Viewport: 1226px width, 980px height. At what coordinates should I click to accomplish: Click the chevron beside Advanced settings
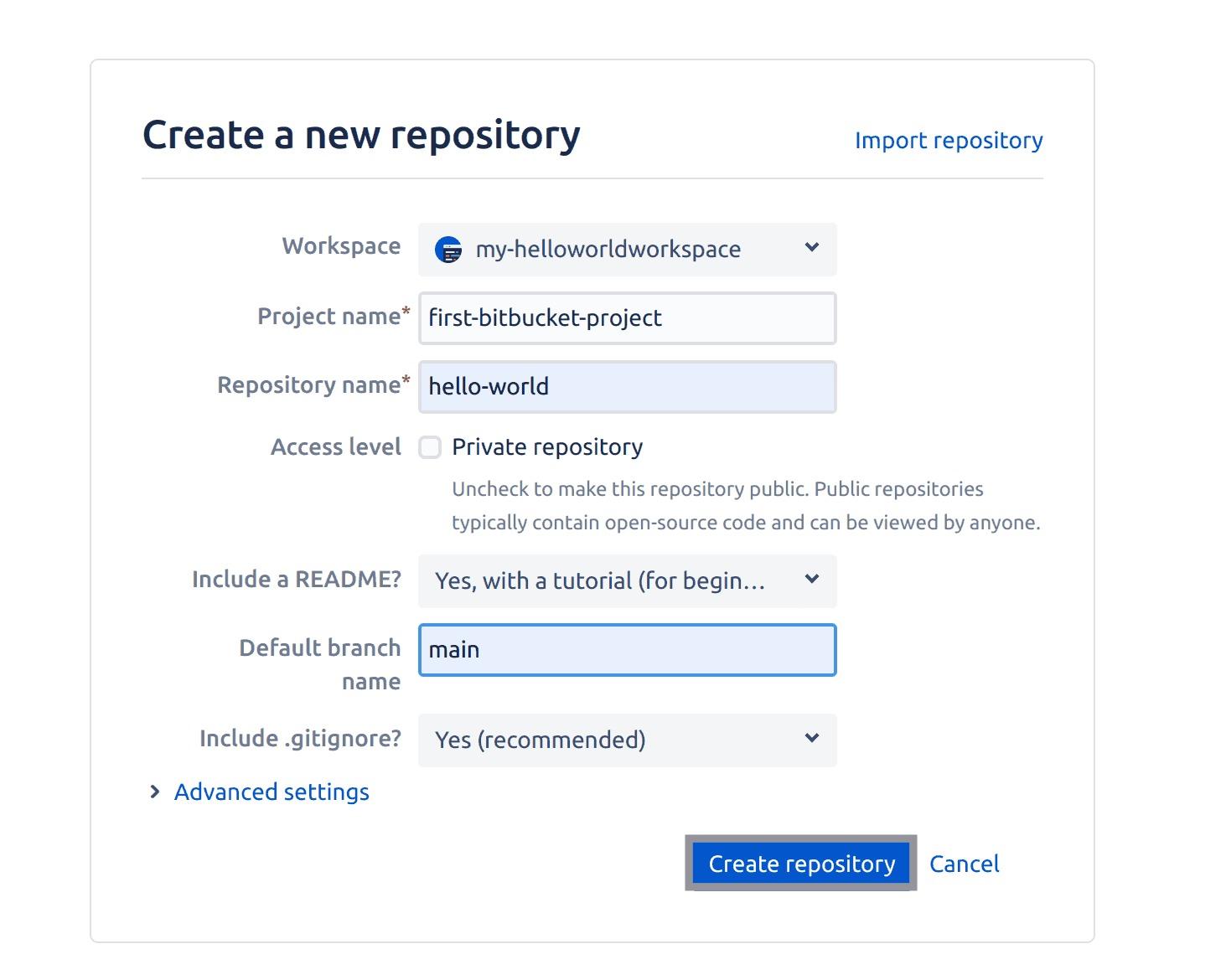[154, 792]
